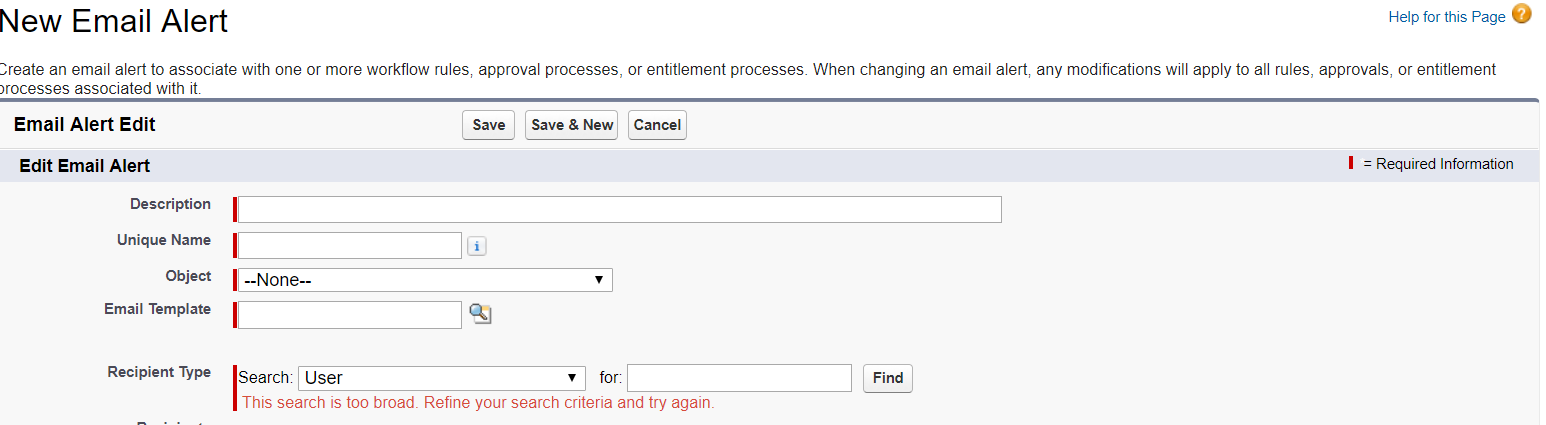Click the "search is too broad" error message
Image resolution: width=1546 pixels, height=425 pixels.
(x=478, y=403)
